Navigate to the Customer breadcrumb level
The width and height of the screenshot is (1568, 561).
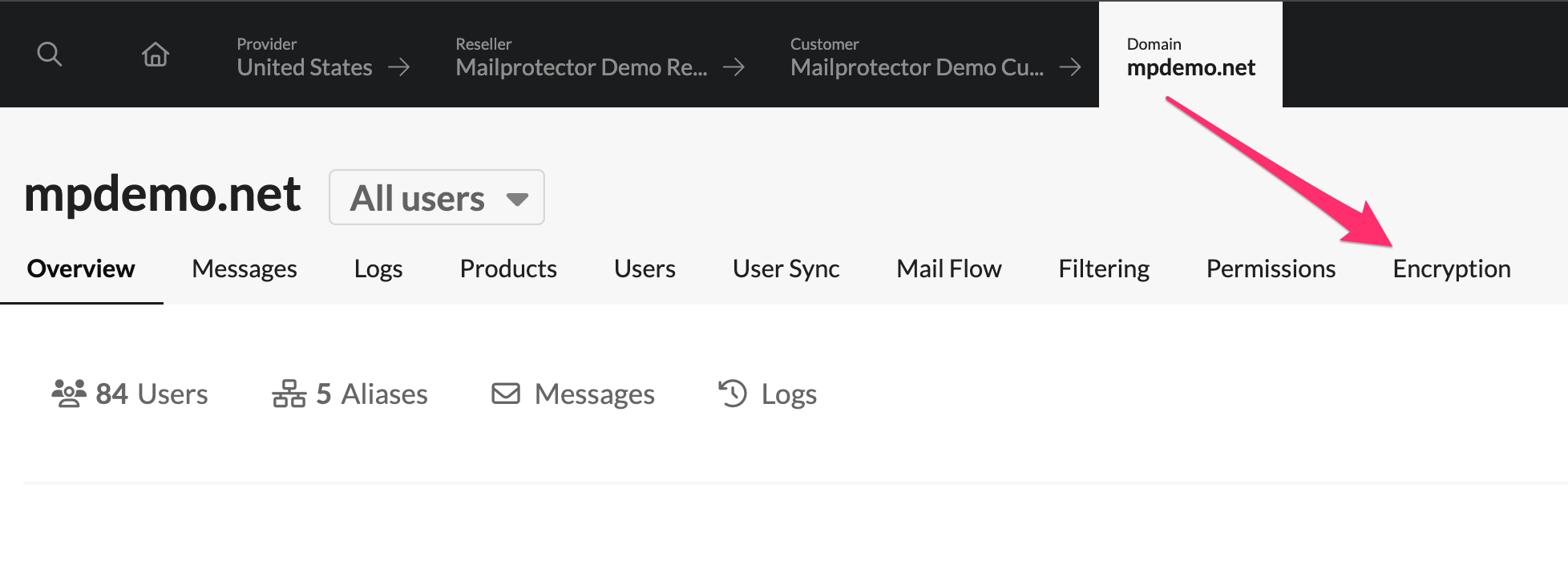(916, 56)
